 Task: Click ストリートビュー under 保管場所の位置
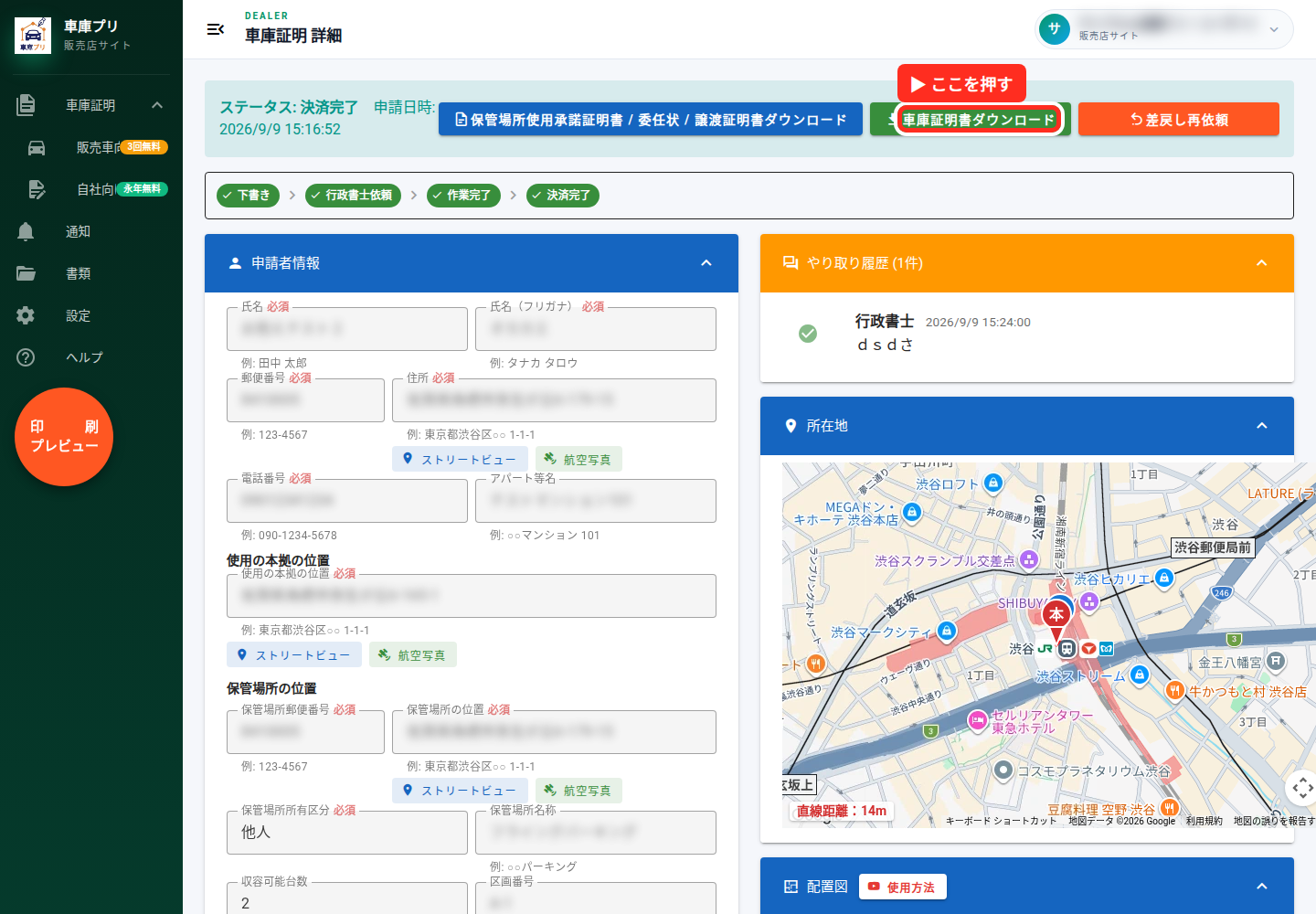point(460,790)
